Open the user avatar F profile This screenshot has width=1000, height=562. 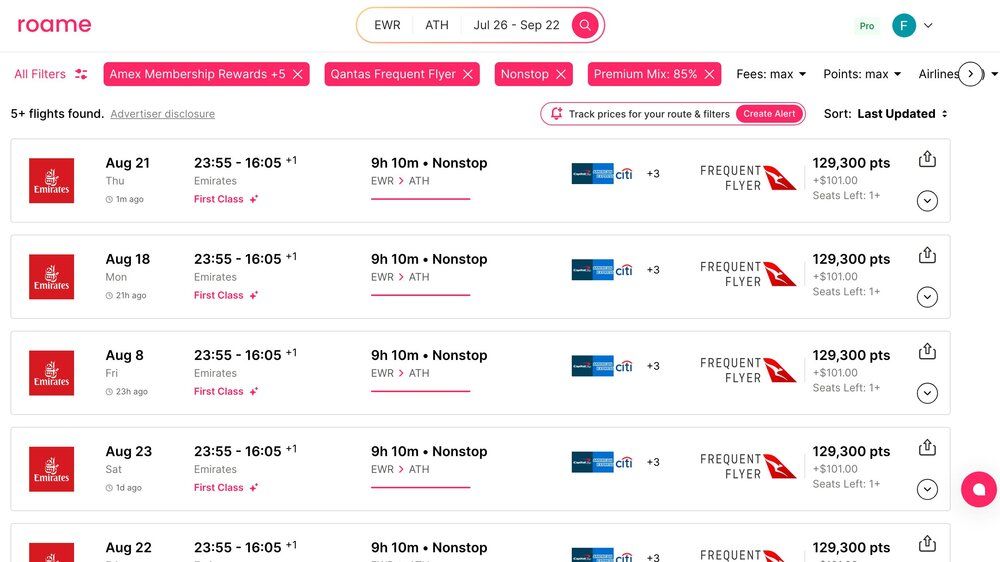click(x=904, y=26)
